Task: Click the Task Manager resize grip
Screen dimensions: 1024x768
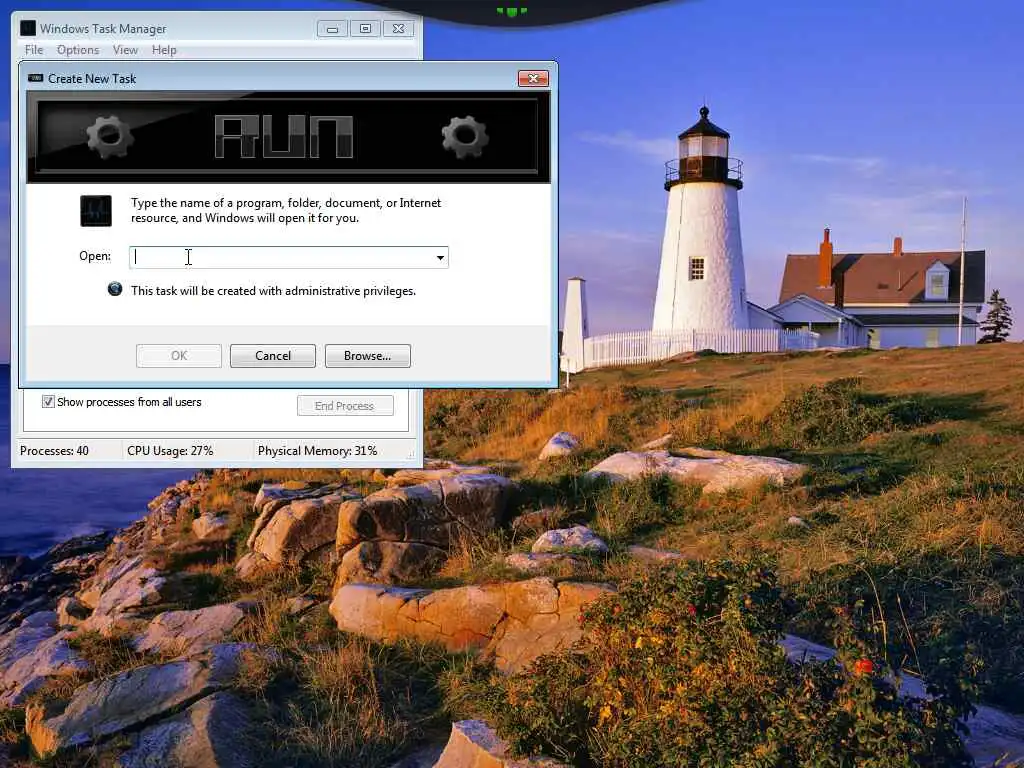Action: [411, 454]
